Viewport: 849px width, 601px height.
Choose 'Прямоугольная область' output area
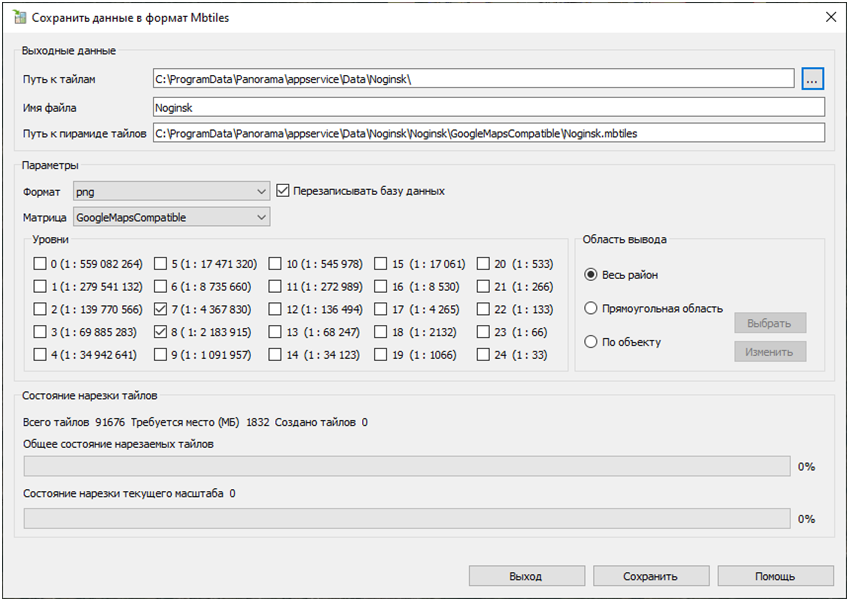tap(591, 308)
